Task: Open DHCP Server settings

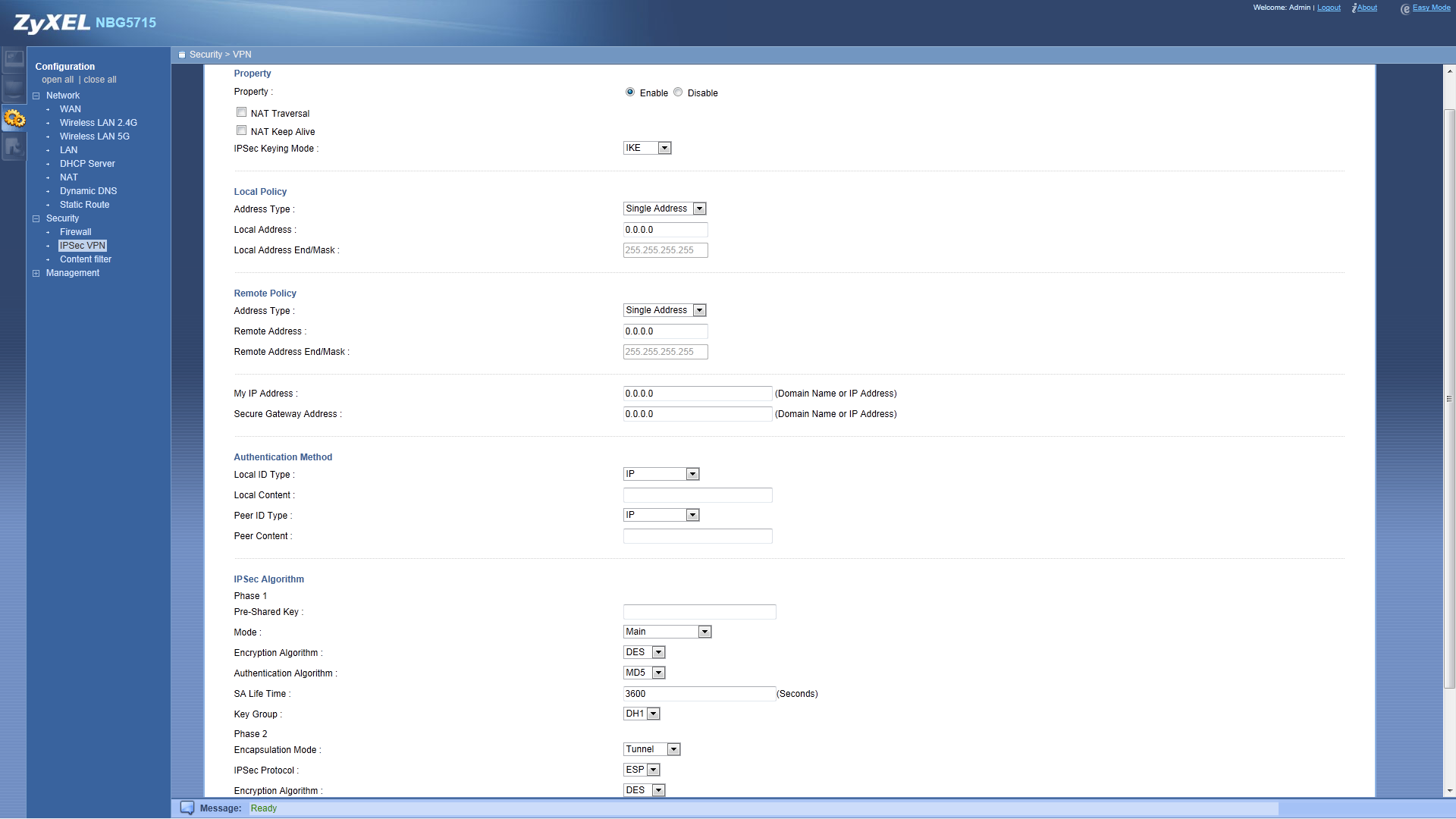Action: tap(87, 164)
